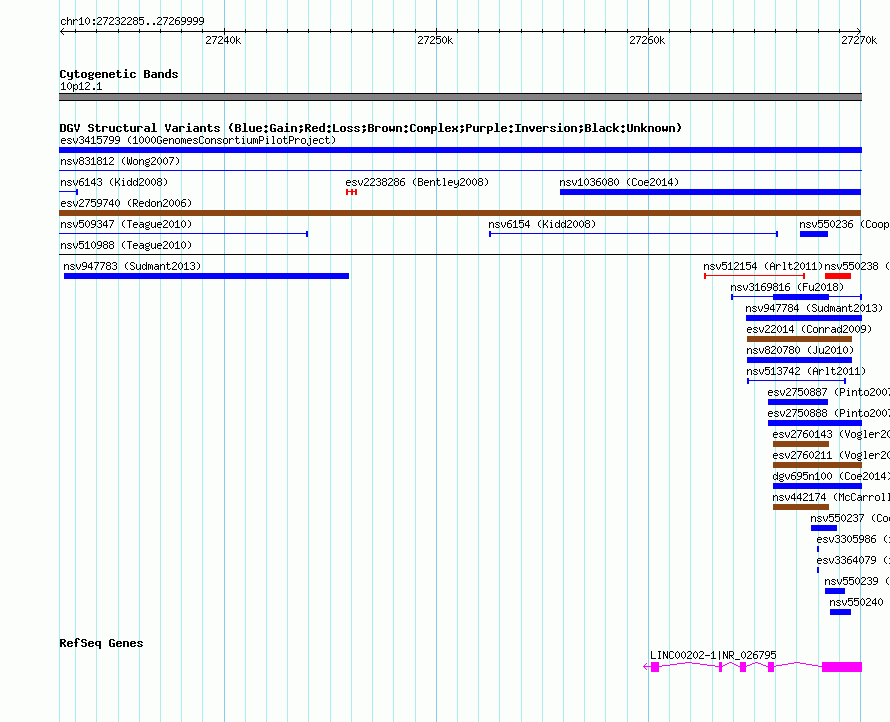Select the esv2759740 (Redon2006) brown complex bar
The image size is (890, 722).
[460, 213]
